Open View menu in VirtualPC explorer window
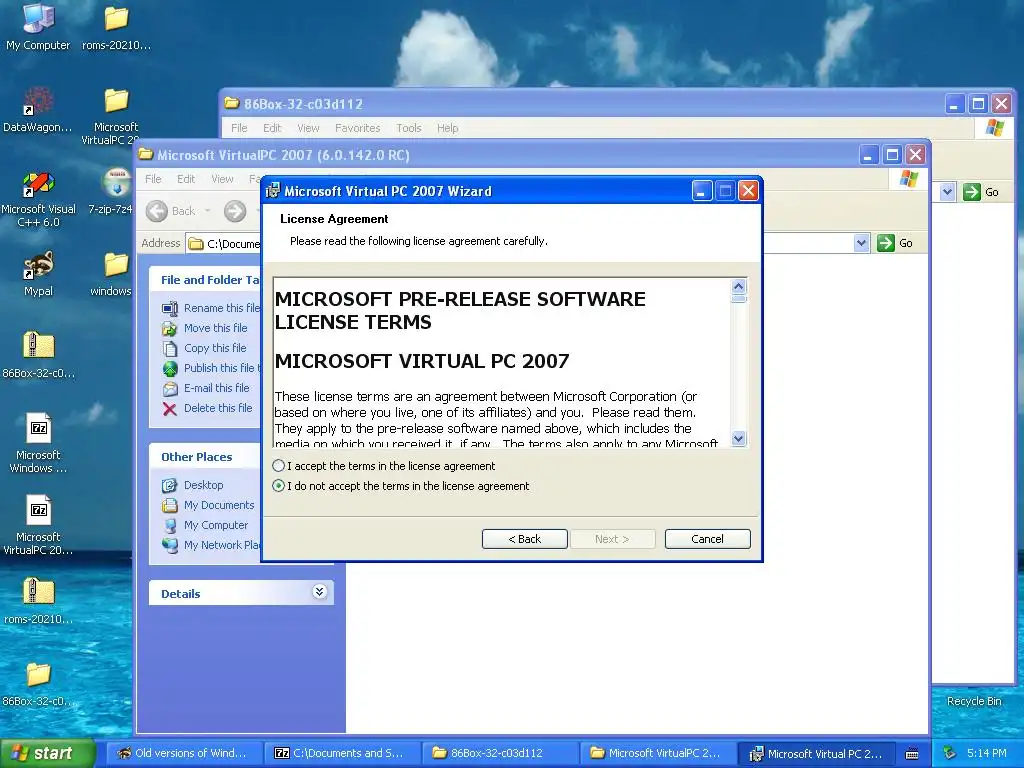This screenshot has height=768, width=1024. [x=222, y=179]
